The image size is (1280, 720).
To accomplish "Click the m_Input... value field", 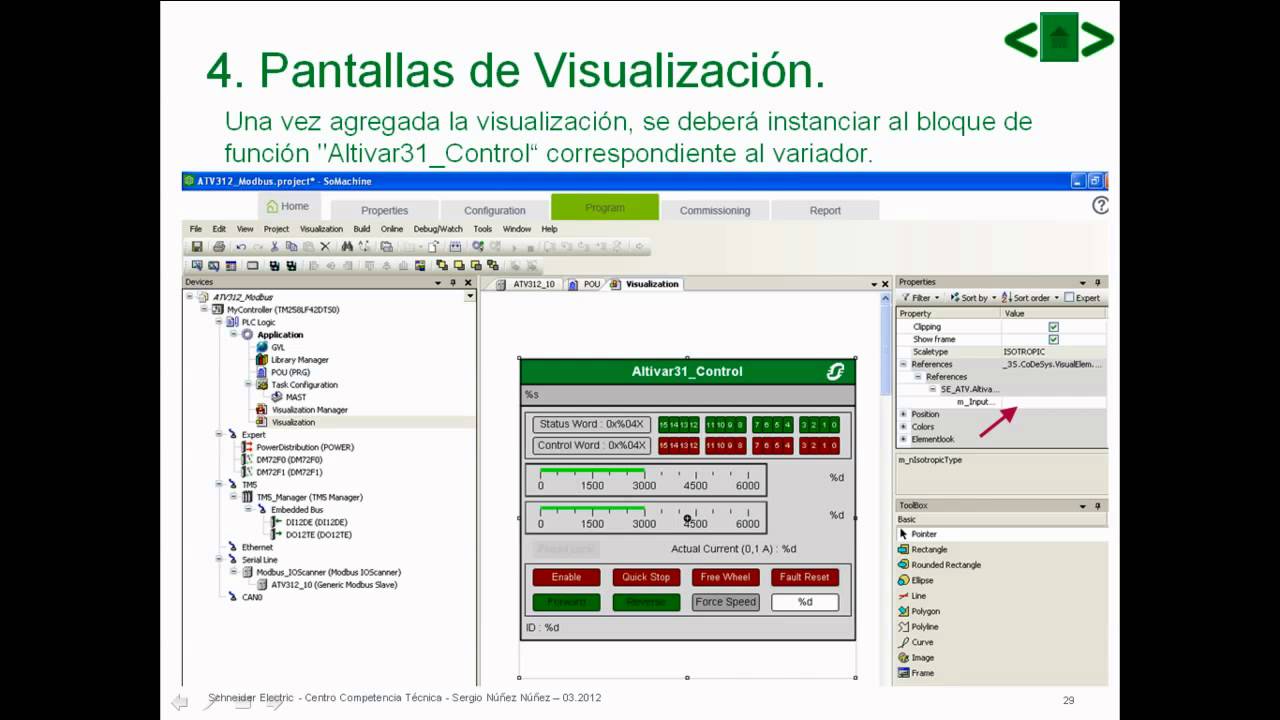I will coord(1054,402).
